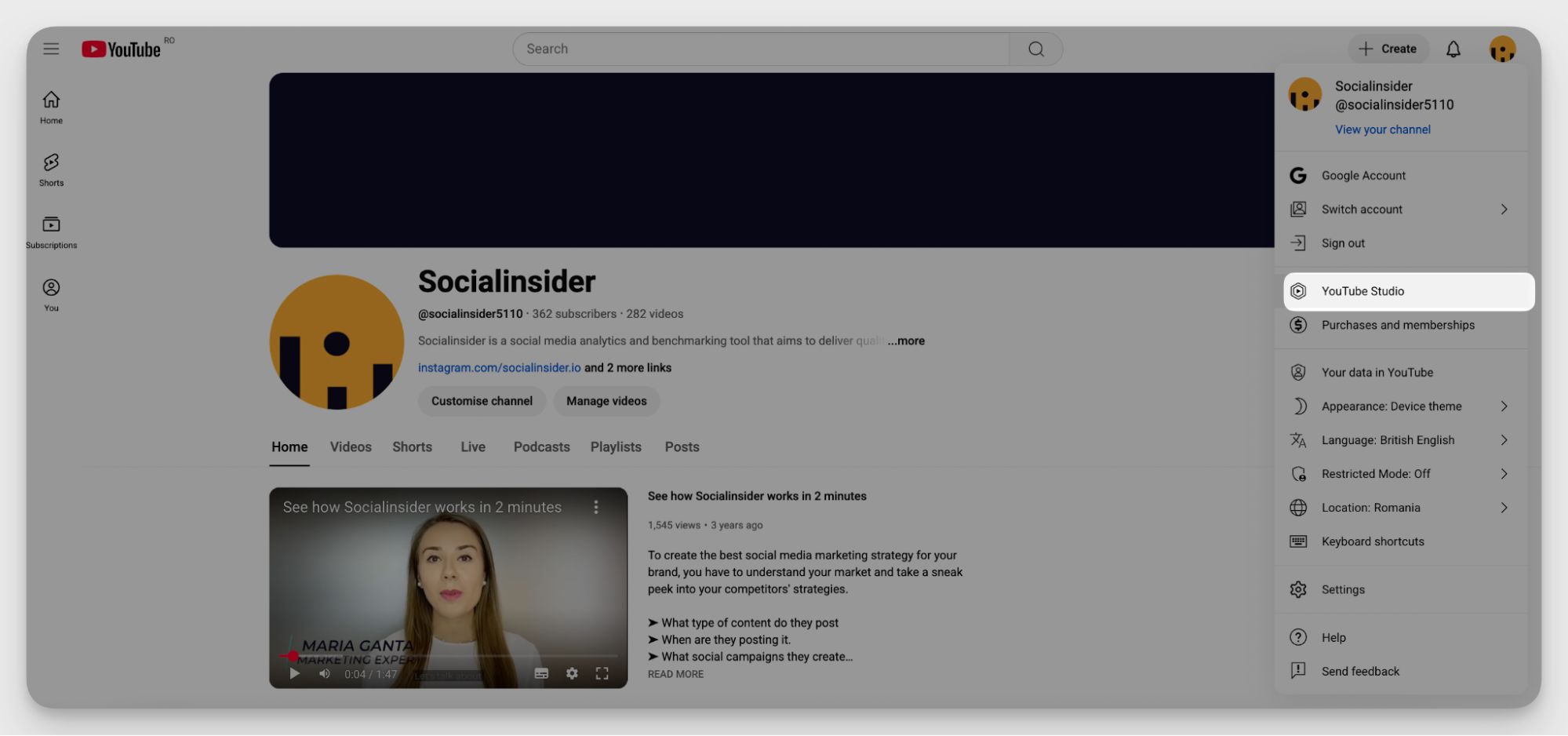Follow View your channel link

(x=1382, y=129)
